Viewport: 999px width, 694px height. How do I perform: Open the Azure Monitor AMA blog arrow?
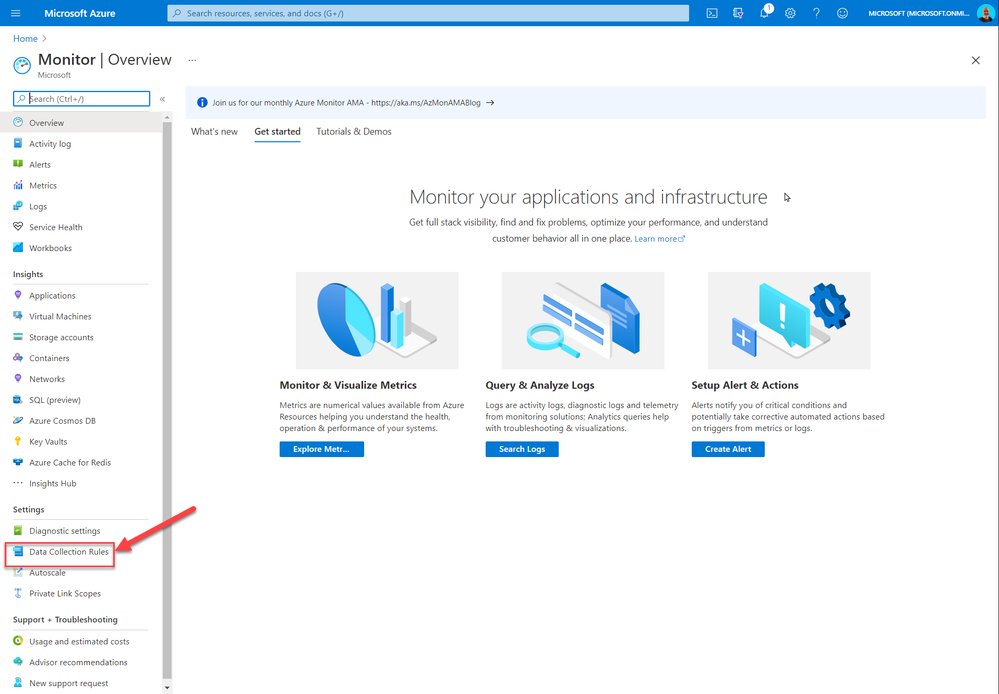click(x=490, y=103)
